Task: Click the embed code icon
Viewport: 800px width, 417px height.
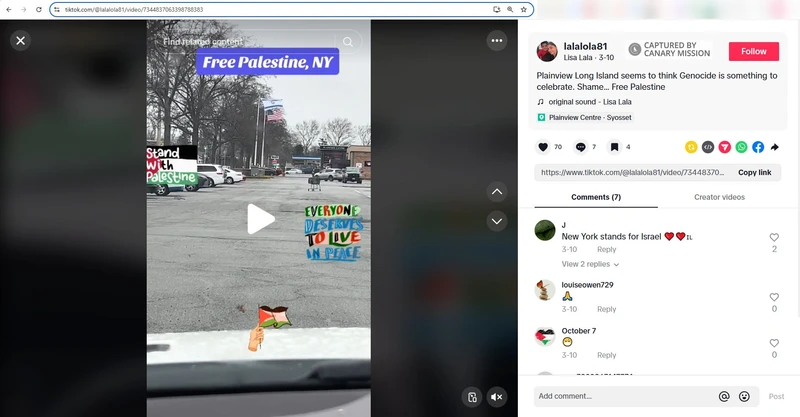Action: click(x=708, y=147)
